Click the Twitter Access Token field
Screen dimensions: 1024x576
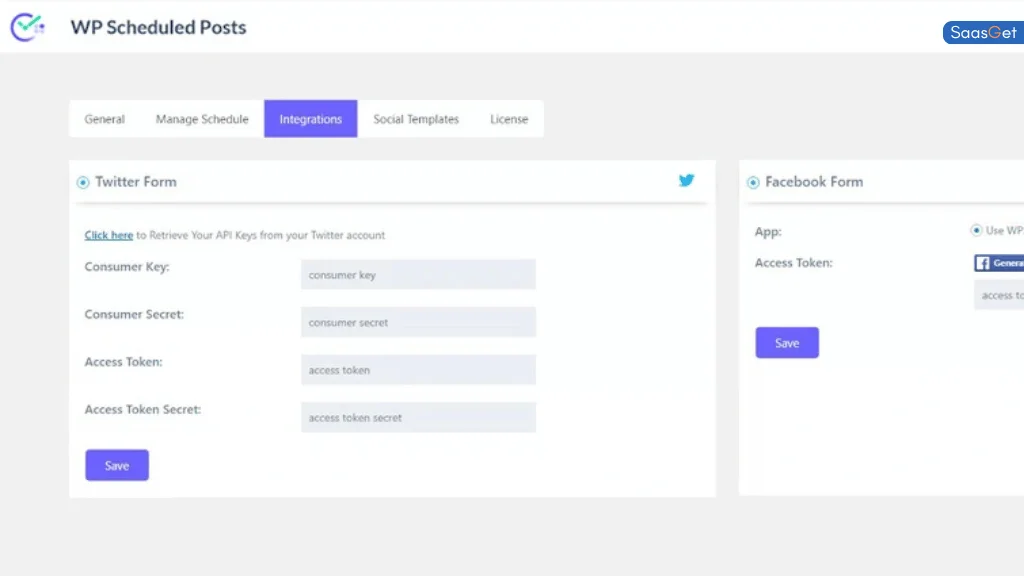pos(419,370)
